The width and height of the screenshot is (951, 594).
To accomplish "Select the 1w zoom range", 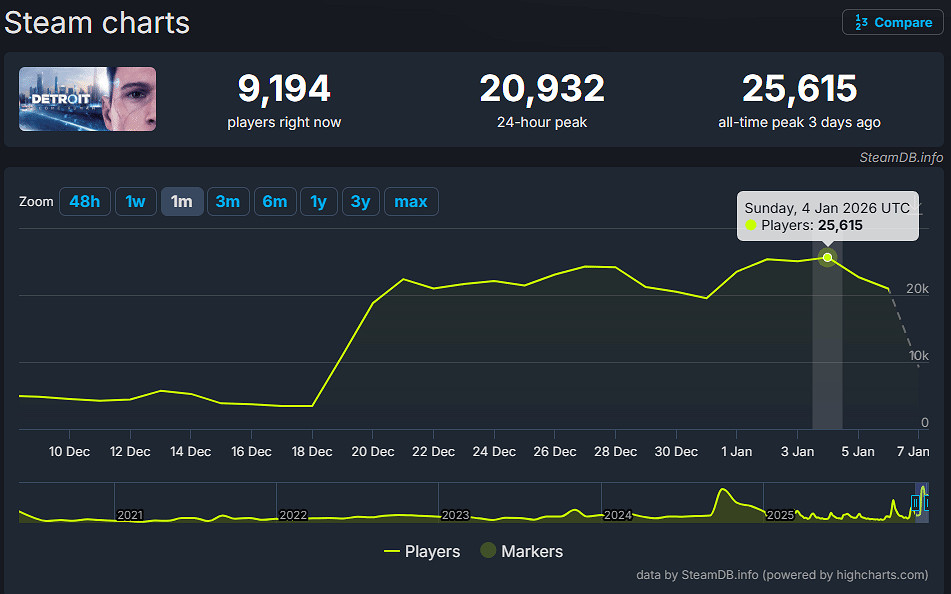I will [x=135, y=202].
